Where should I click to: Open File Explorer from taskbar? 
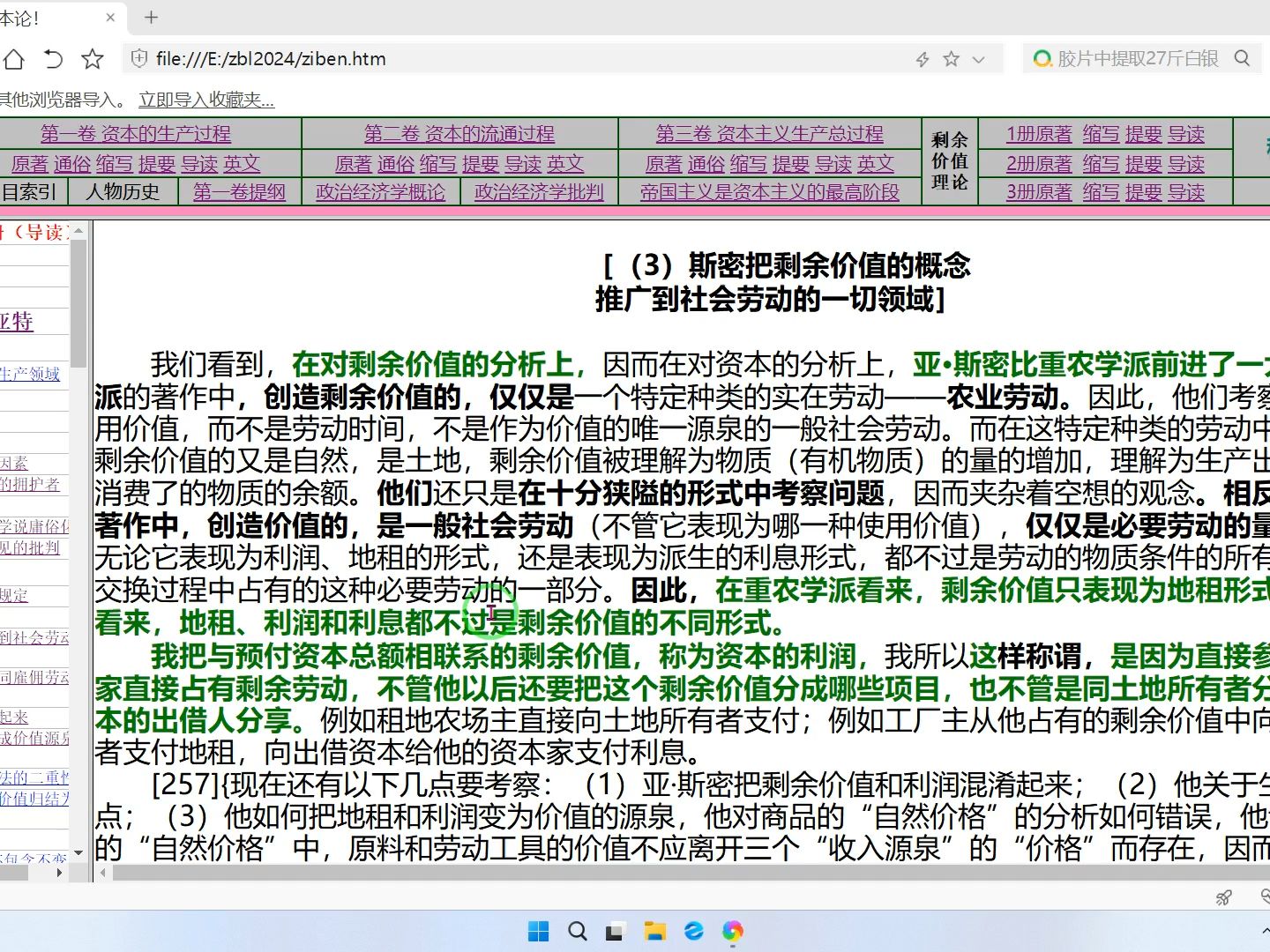coord(654,931)
